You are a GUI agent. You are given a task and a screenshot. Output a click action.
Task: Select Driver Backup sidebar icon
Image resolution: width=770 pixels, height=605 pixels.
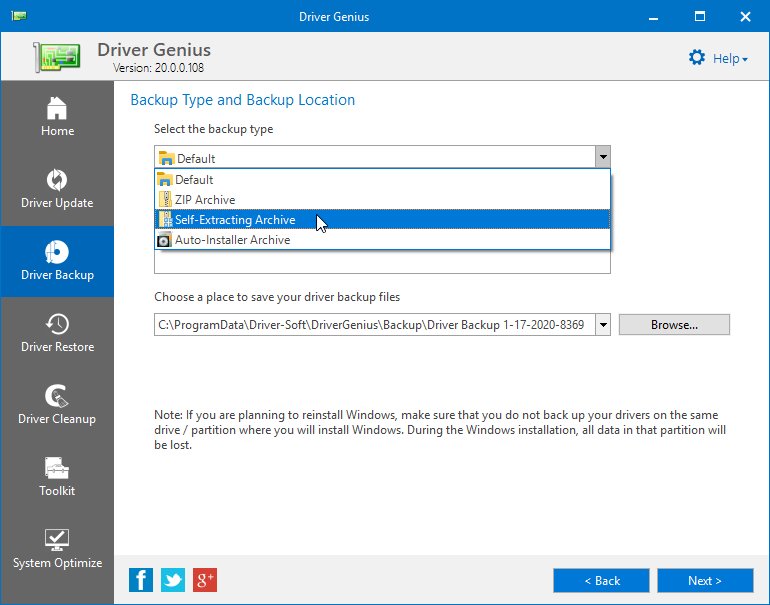click(x=57, y=261)
